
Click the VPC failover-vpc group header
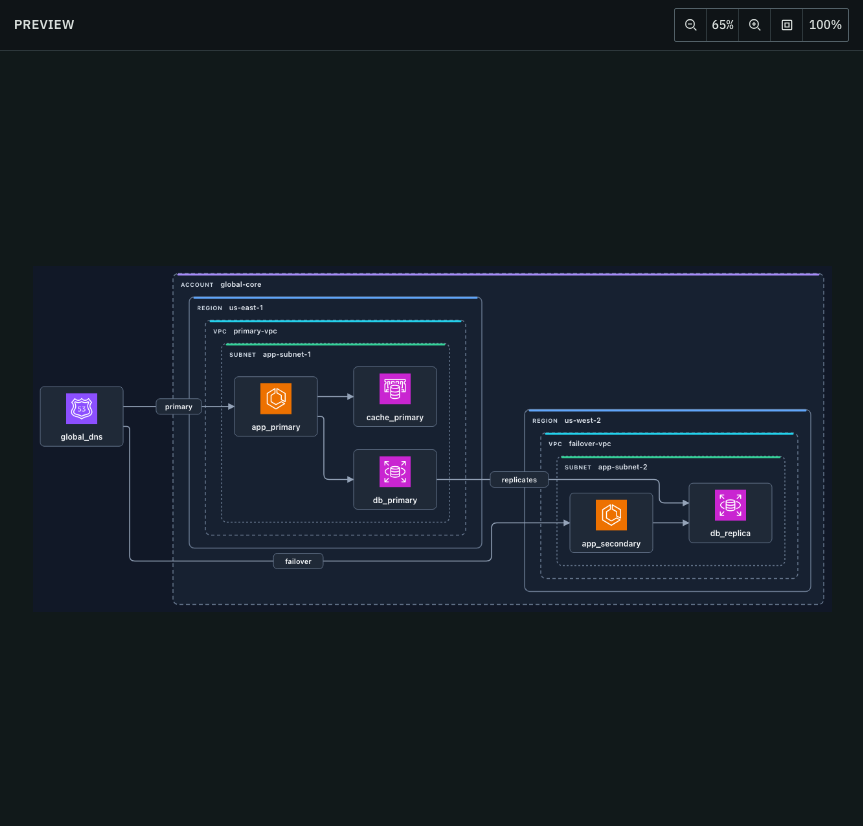click(580, 444)
